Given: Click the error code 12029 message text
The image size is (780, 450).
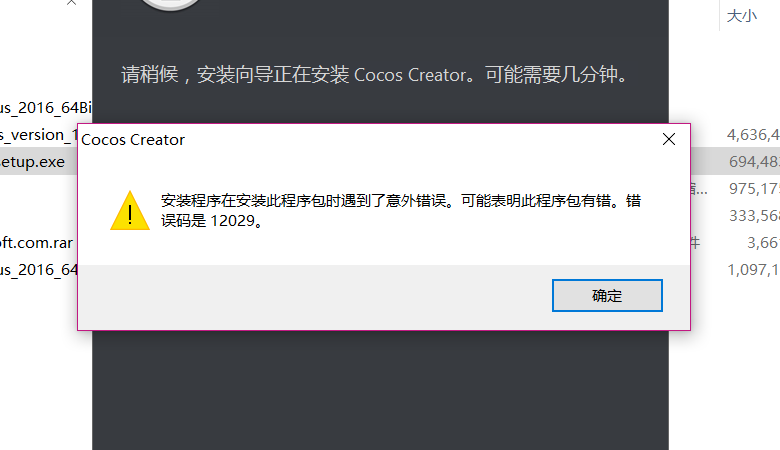Looking at the screenshot, I should click(400, 211).
